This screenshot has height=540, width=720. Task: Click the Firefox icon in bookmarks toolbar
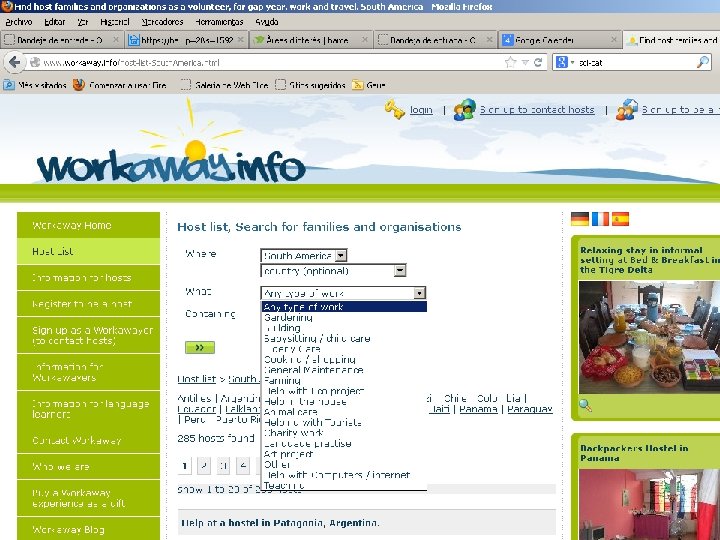[79, 85]
